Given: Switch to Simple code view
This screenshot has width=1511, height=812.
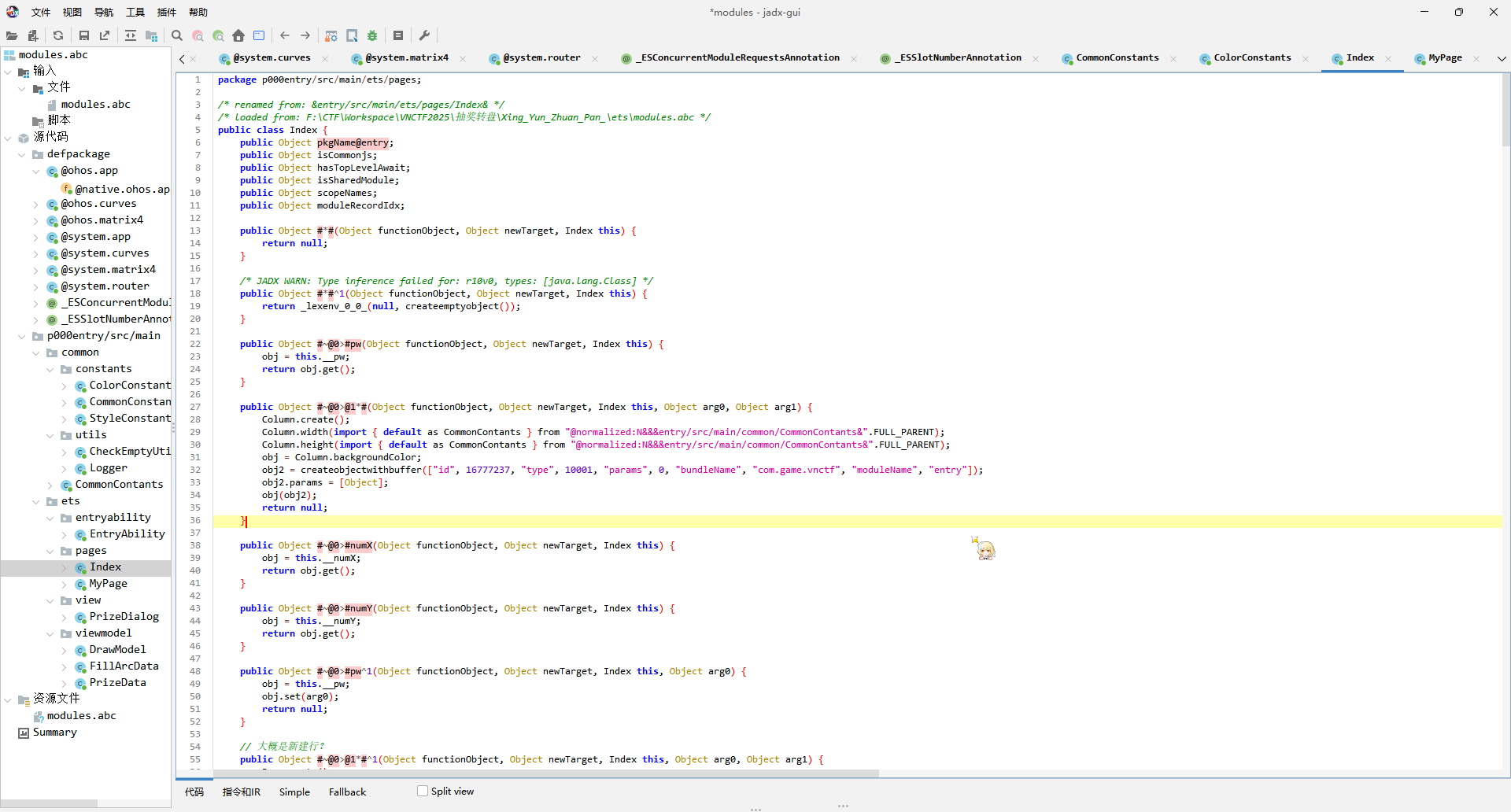Looking at the screenshot, I should point(294,792).
